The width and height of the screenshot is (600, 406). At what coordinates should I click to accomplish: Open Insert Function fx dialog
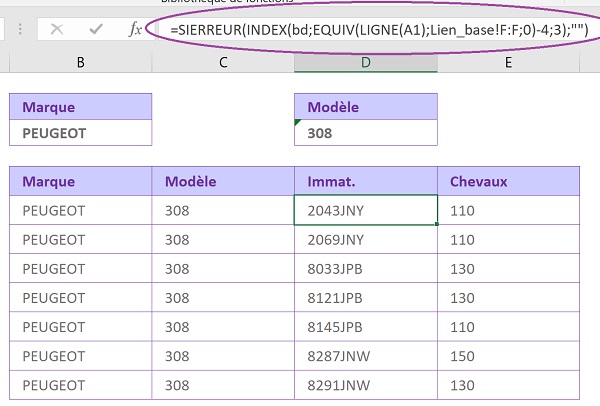click(135, 29)
